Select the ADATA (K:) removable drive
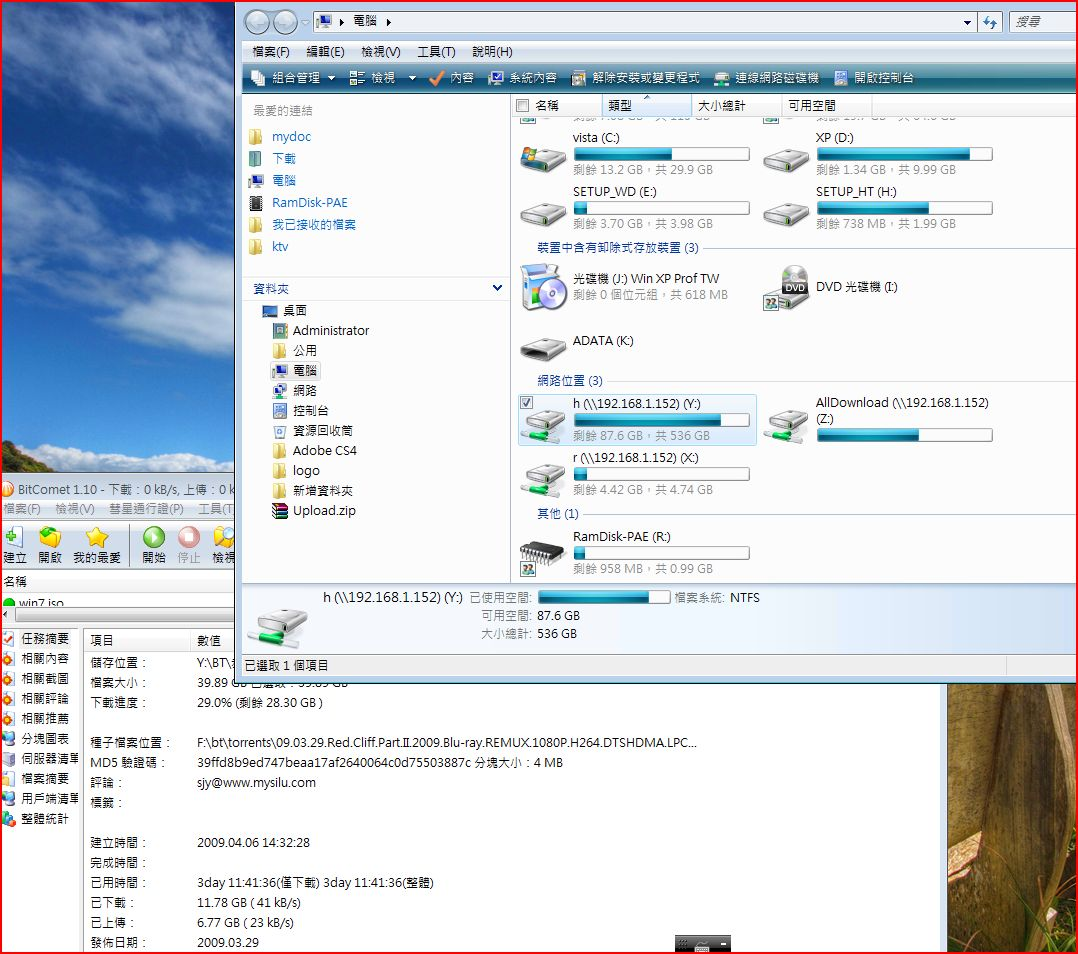This screenshot has width=1078, height=954. pos(543,347)
